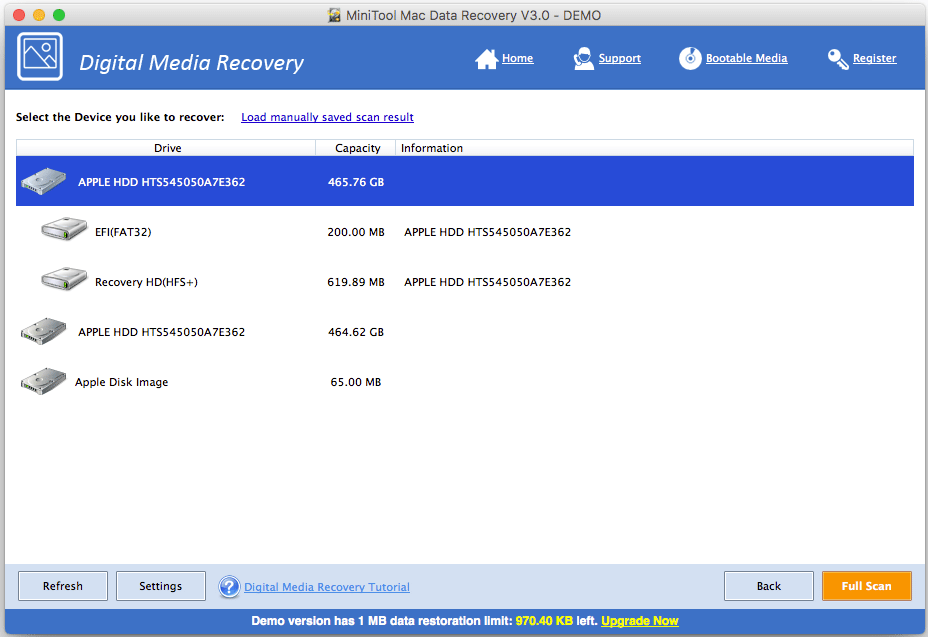Click the yellow minimize window button

(x=39, y=15)
